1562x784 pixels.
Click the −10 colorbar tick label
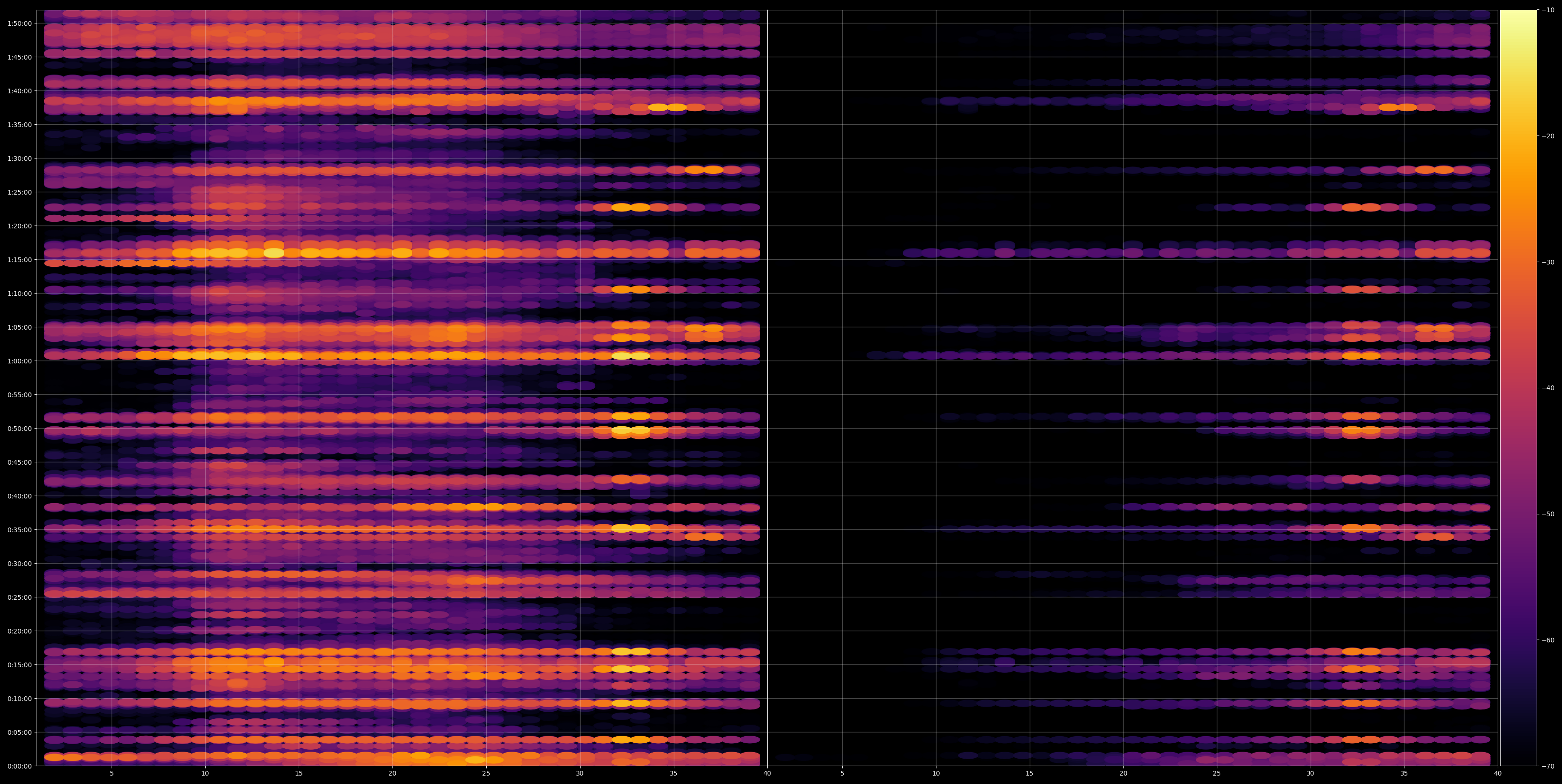[x=1548, y=10]
